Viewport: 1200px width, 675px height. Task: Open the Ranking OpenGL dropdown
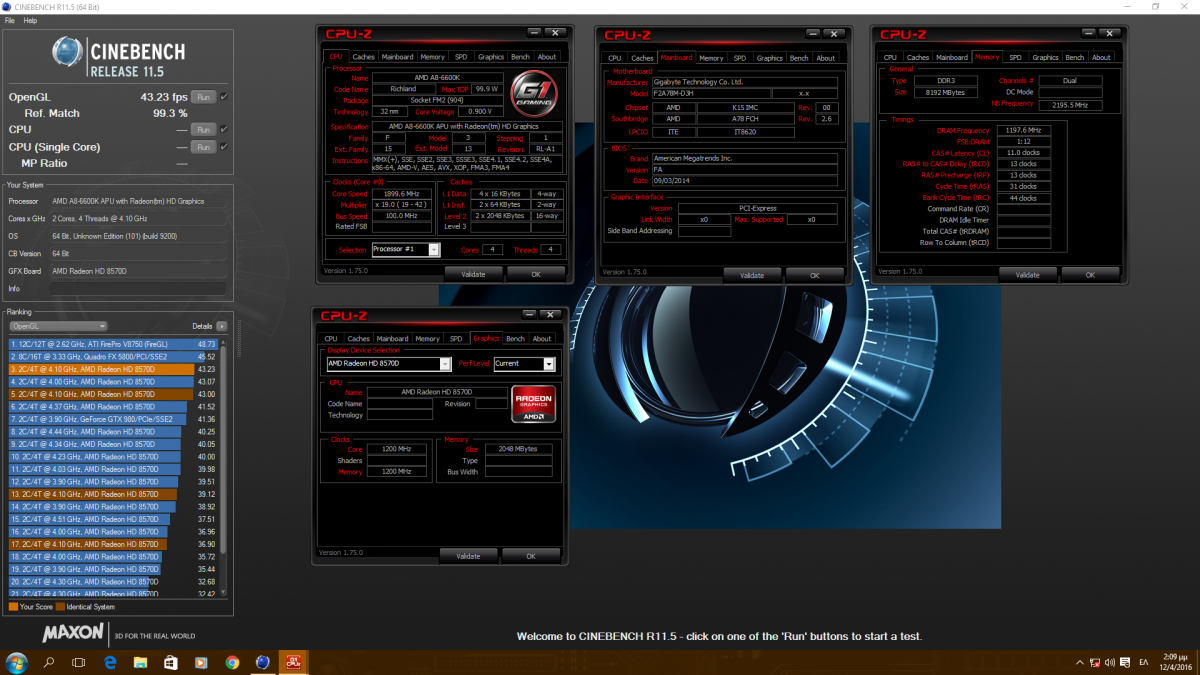[57, 326]
